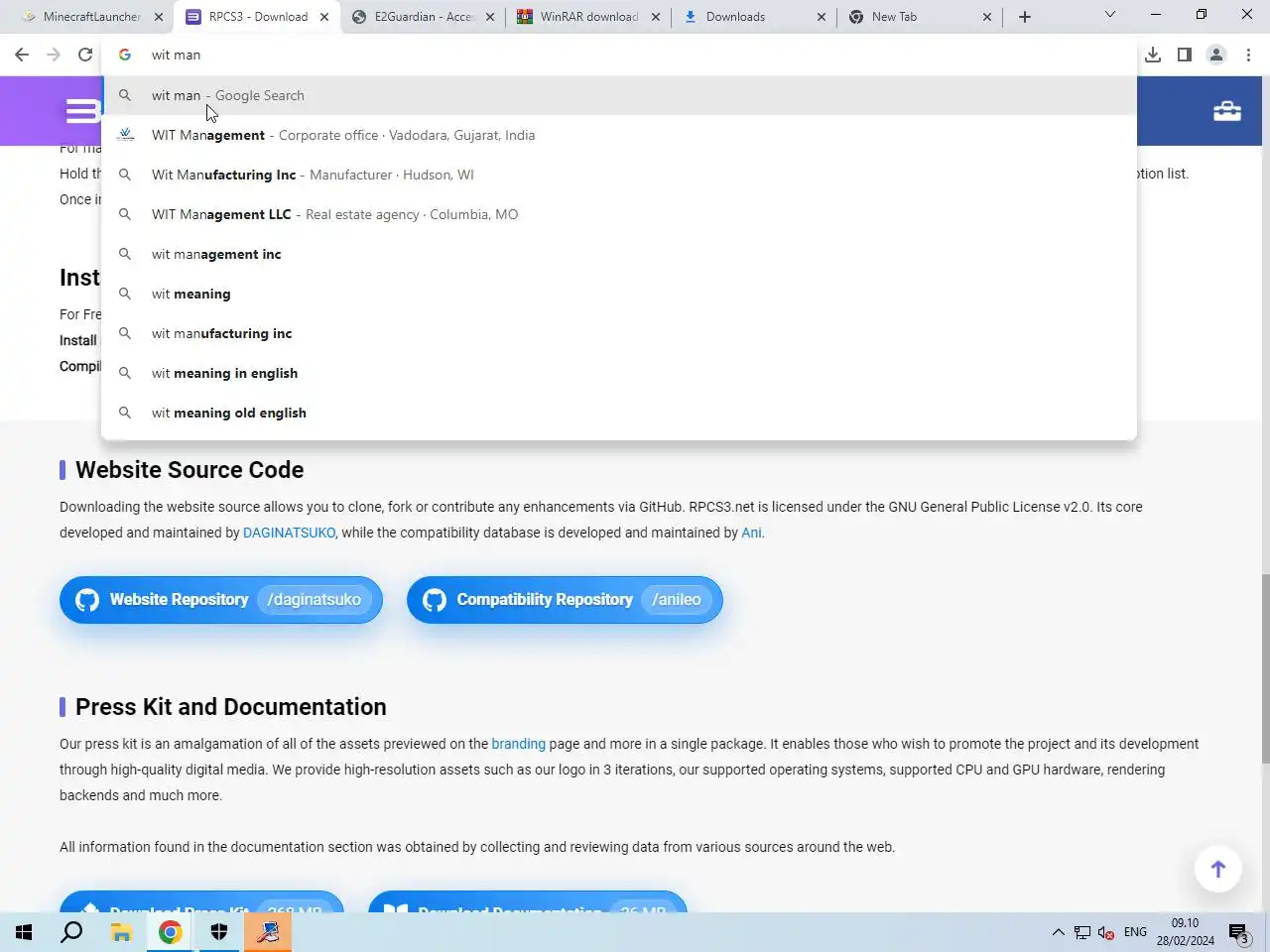Click Chrome icon in taskbar

click(x=171, y=932)
